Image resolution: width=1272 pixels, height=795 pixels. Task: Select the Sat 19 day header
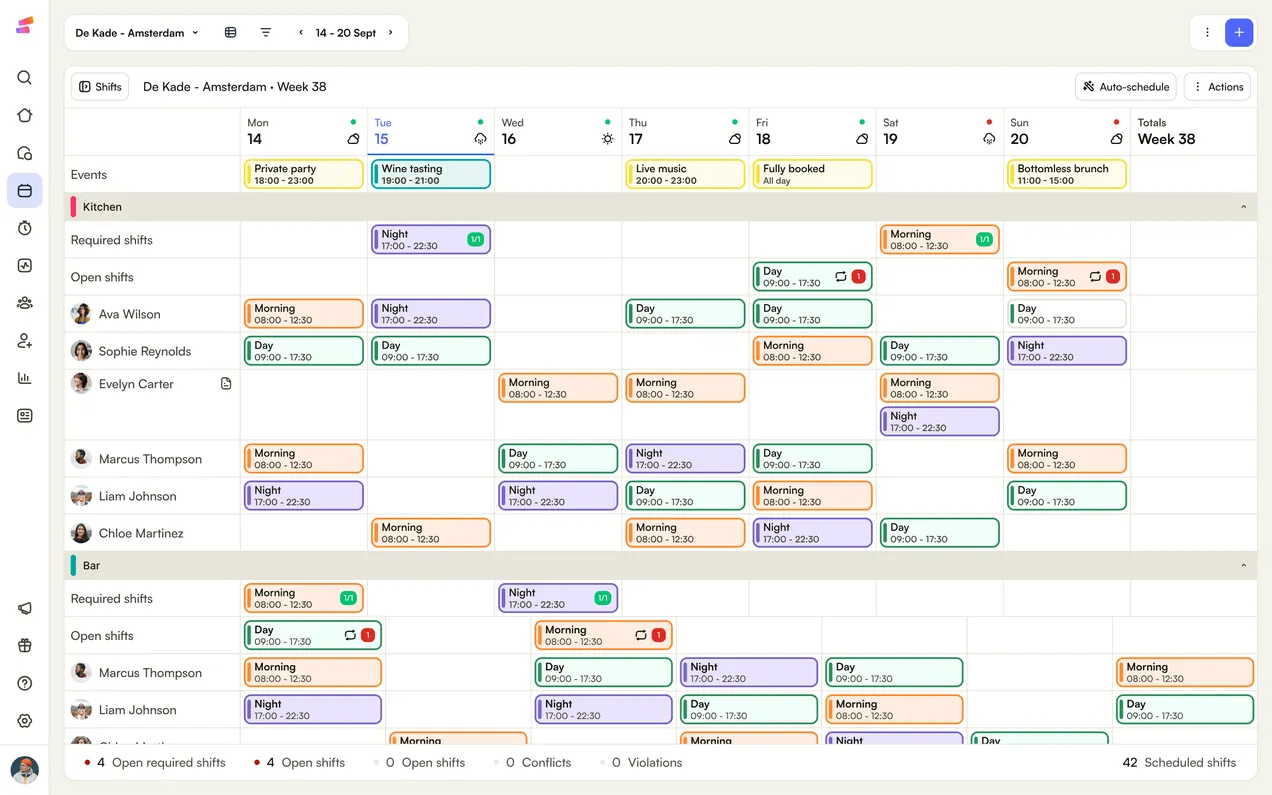point(939,131)
